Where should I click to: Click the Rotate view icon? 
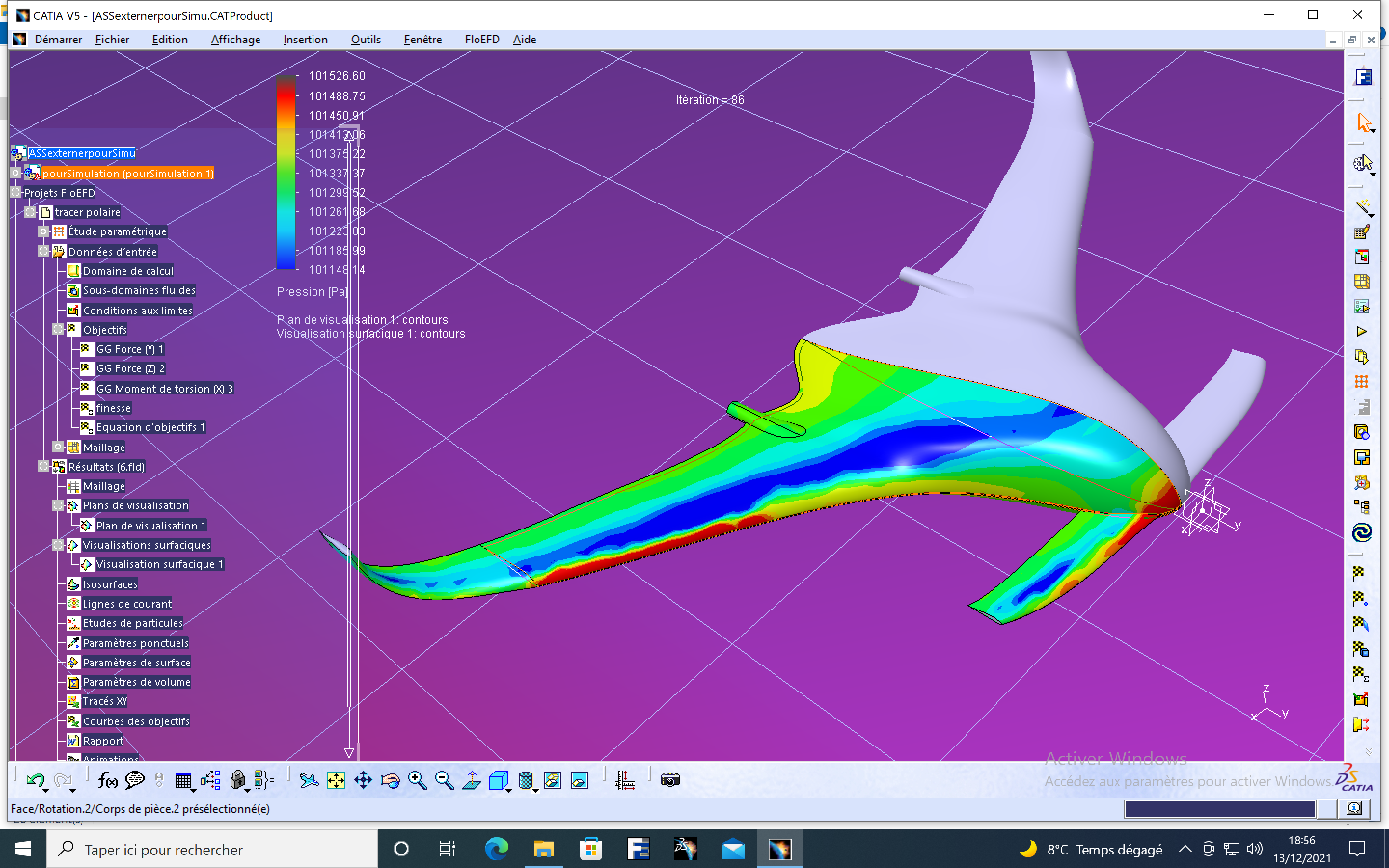click(391, 780)
